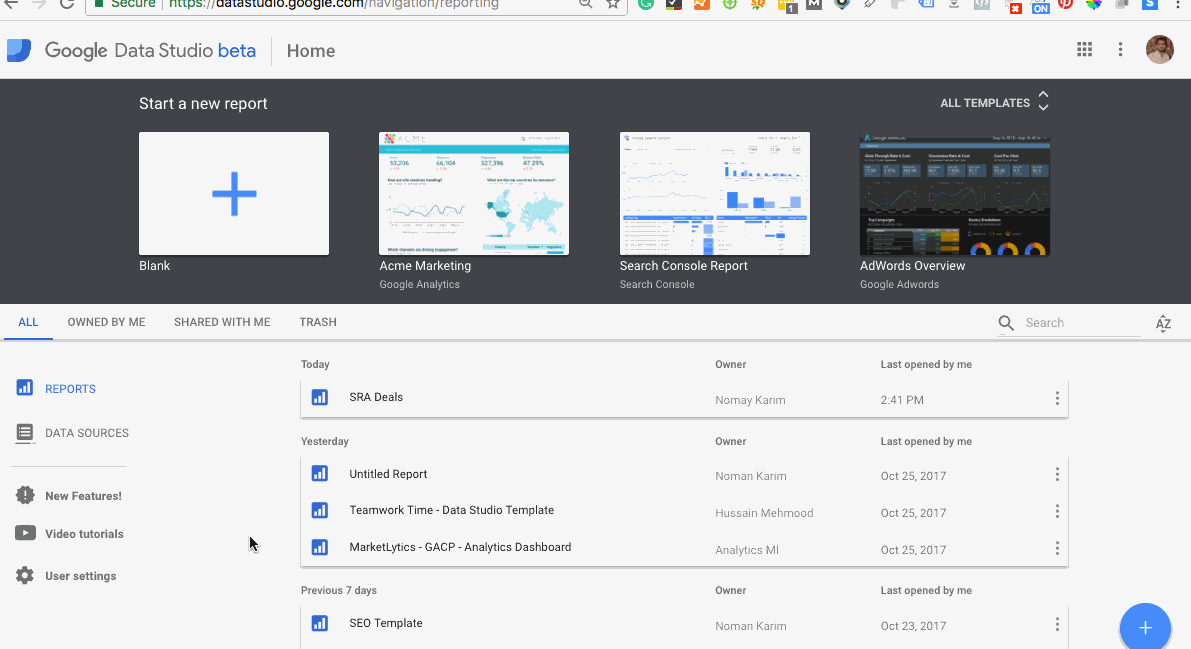The height and width of the screenshot is (649, 1191).
Task: Switch to the OWNED BY ME tab
Action: [106, 322]
